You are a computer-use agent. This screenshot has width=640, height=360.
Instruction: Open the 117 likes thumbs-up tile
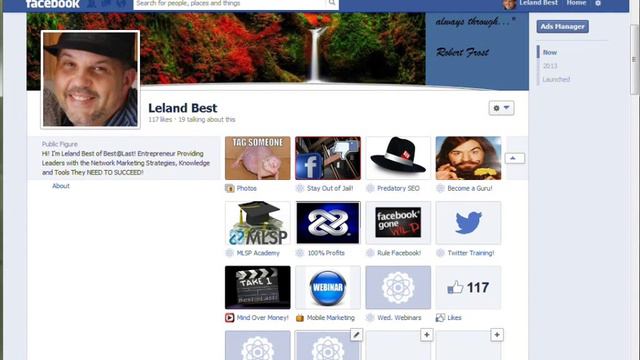click(x=468, y=287)
